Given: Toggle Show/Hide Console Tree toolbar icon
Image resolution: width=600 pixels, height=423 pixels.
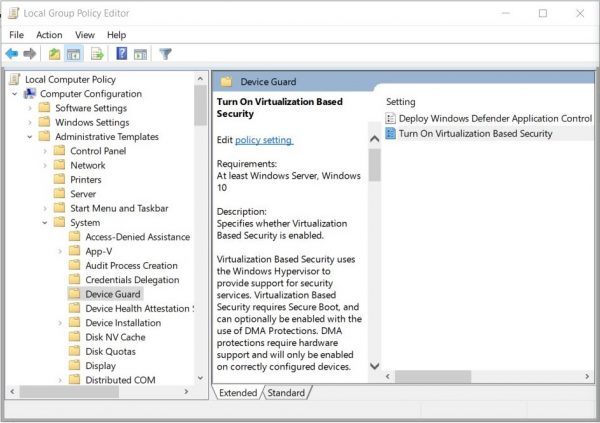Looking at the screenshot, I should (x=75, y=54).
